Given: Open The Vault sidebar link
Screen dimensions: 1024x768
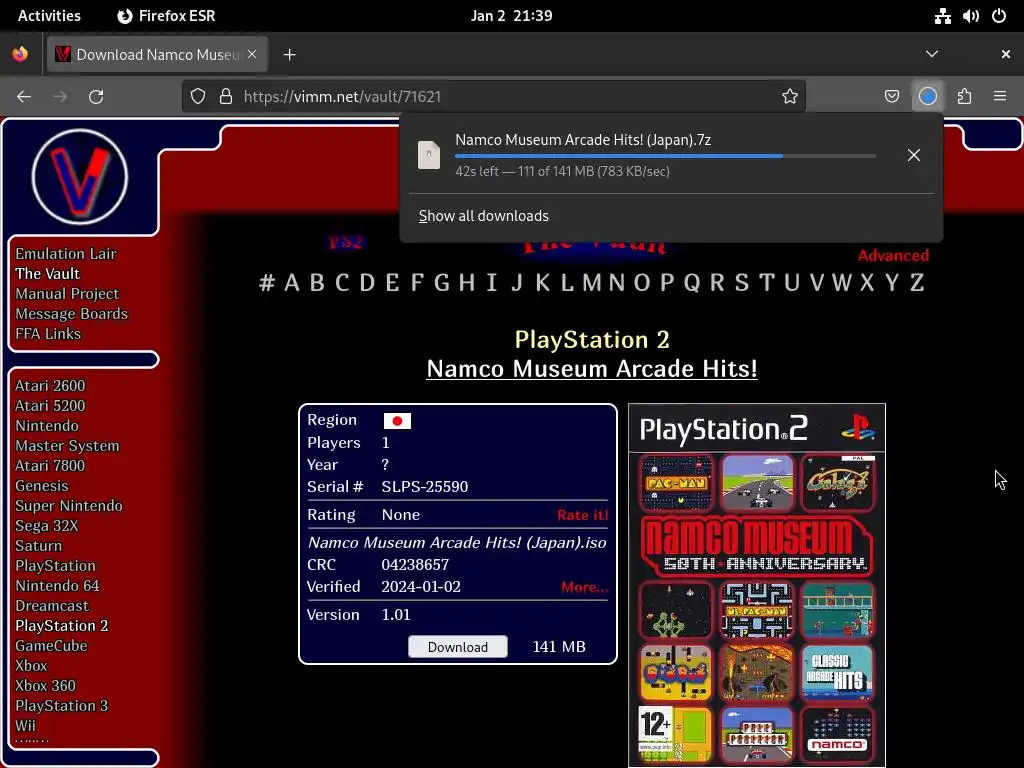Looking at the screenshot, I should [x=48, y=274].
